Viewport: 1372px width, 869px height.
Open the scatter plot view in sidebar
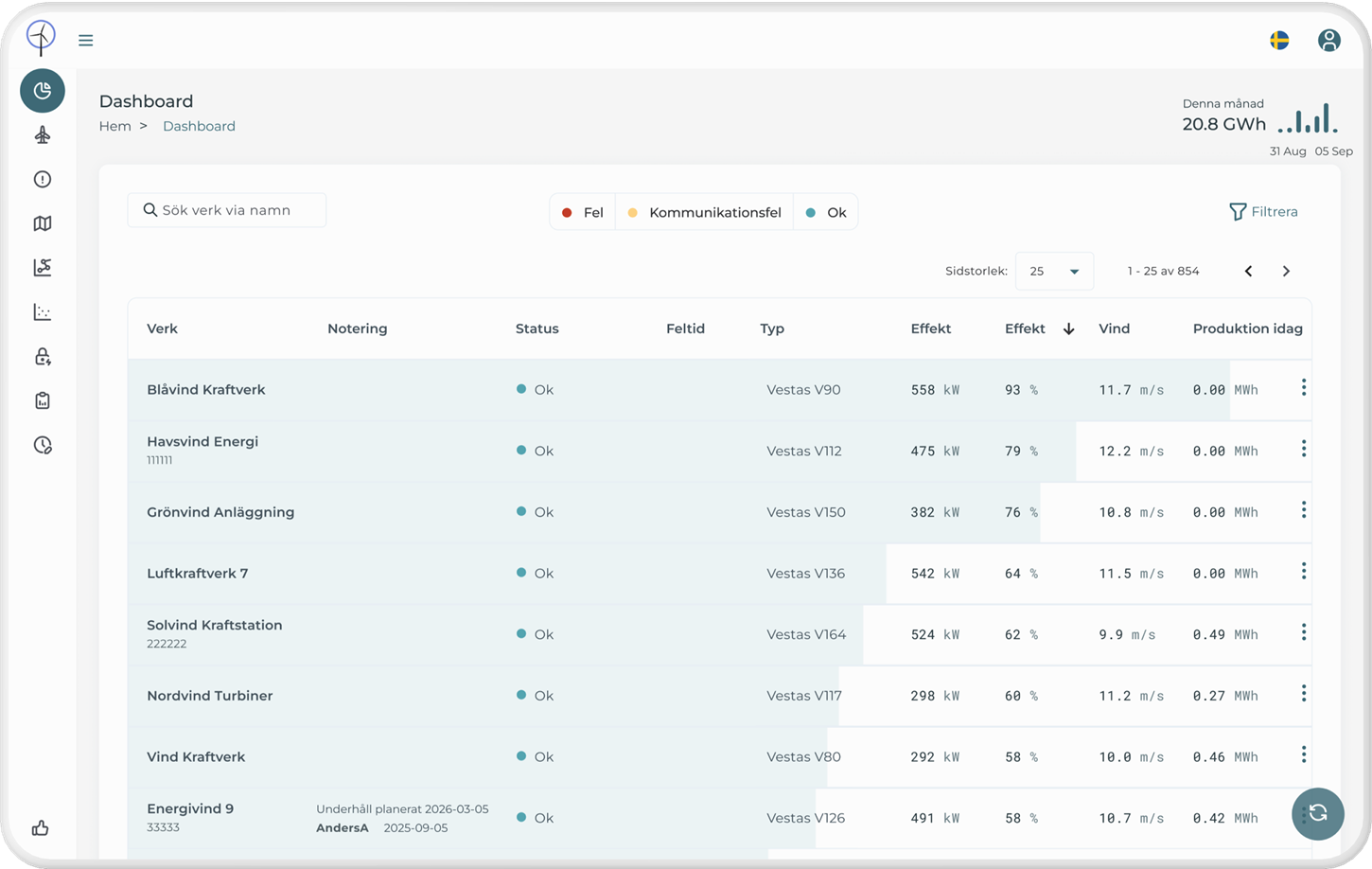tap(42, 311)
